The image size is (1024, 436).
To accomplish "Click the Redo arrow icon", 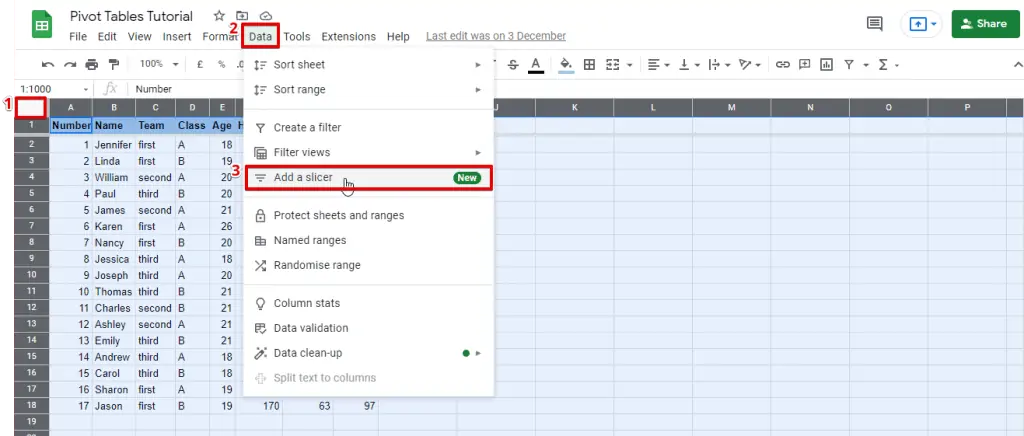I will pos(69,65).
